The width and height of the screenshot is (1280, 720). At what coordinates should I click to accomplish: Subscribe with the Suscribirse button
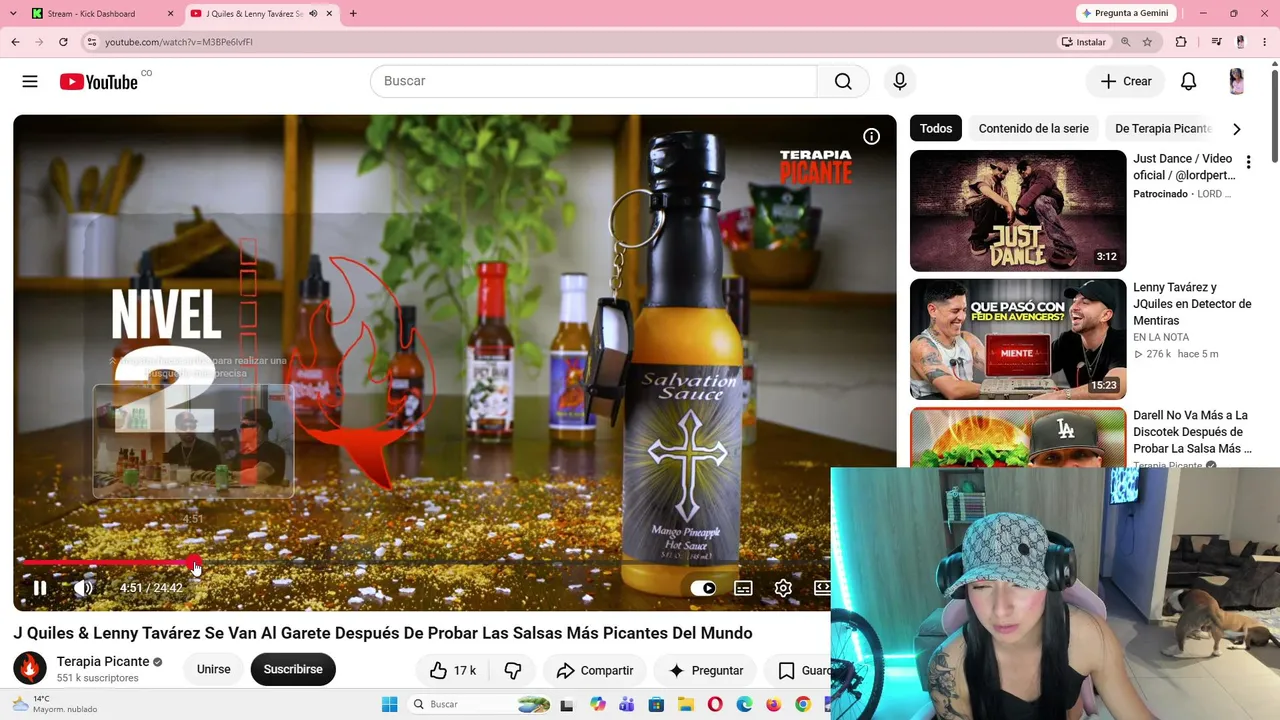(293, 670)
